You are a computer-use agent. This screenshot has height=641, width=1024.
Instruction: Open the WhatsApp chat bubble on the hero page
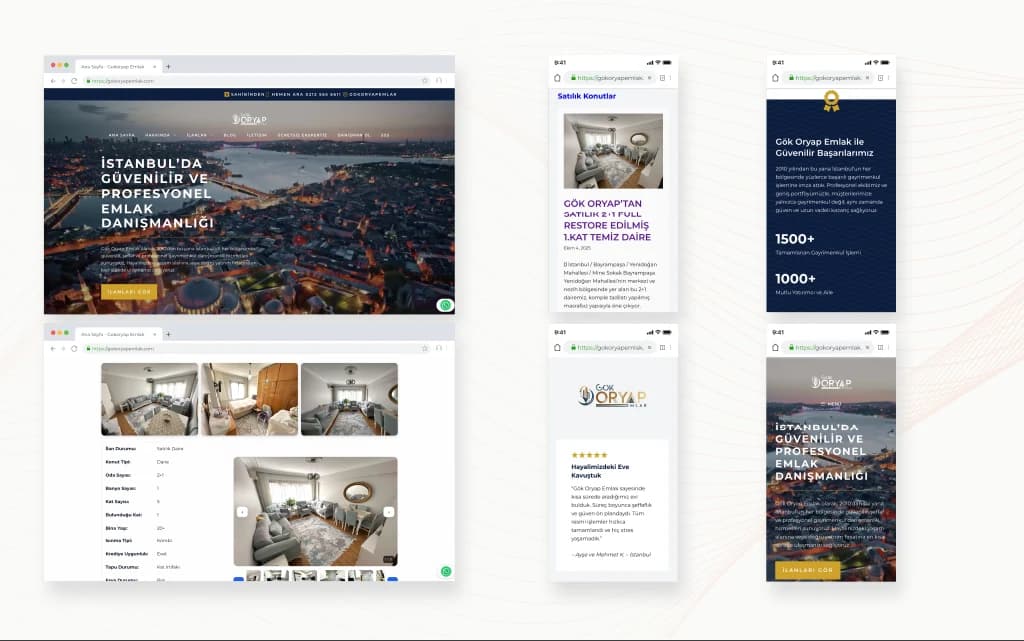point(445,305)
